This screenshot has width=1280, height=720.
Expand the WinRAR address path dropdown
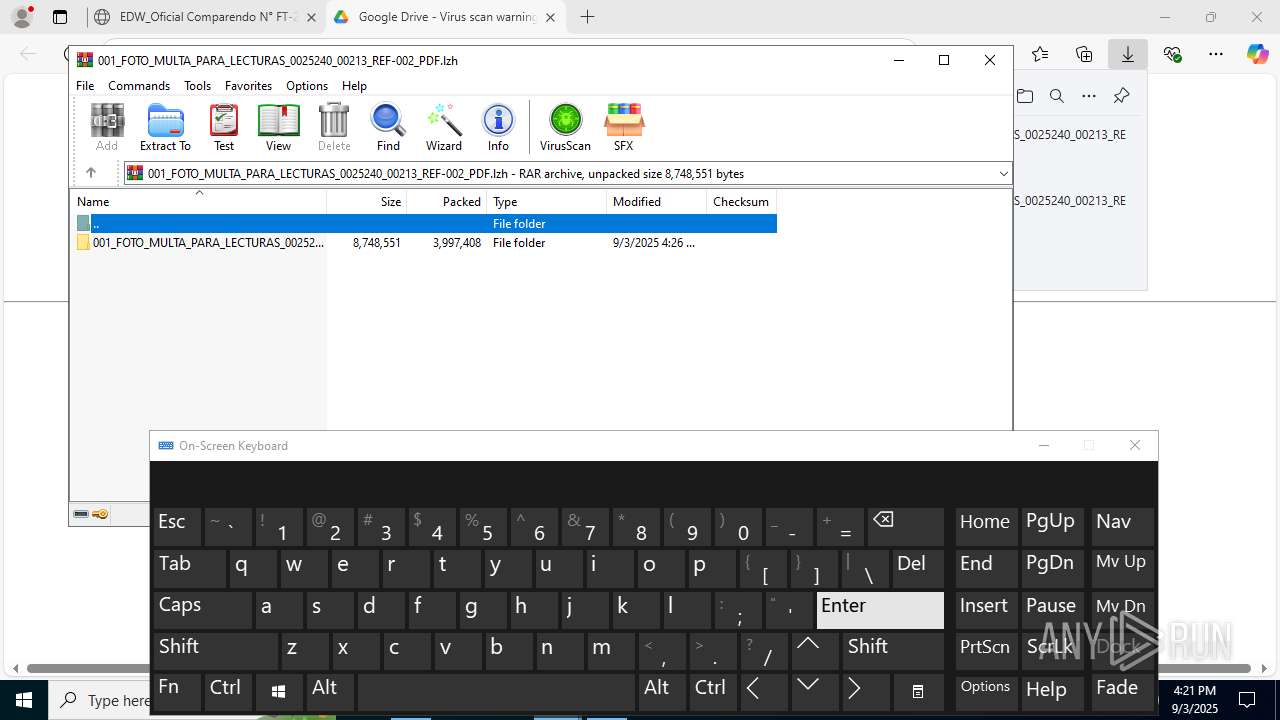pyautogui.click(x=1003, y=174)
